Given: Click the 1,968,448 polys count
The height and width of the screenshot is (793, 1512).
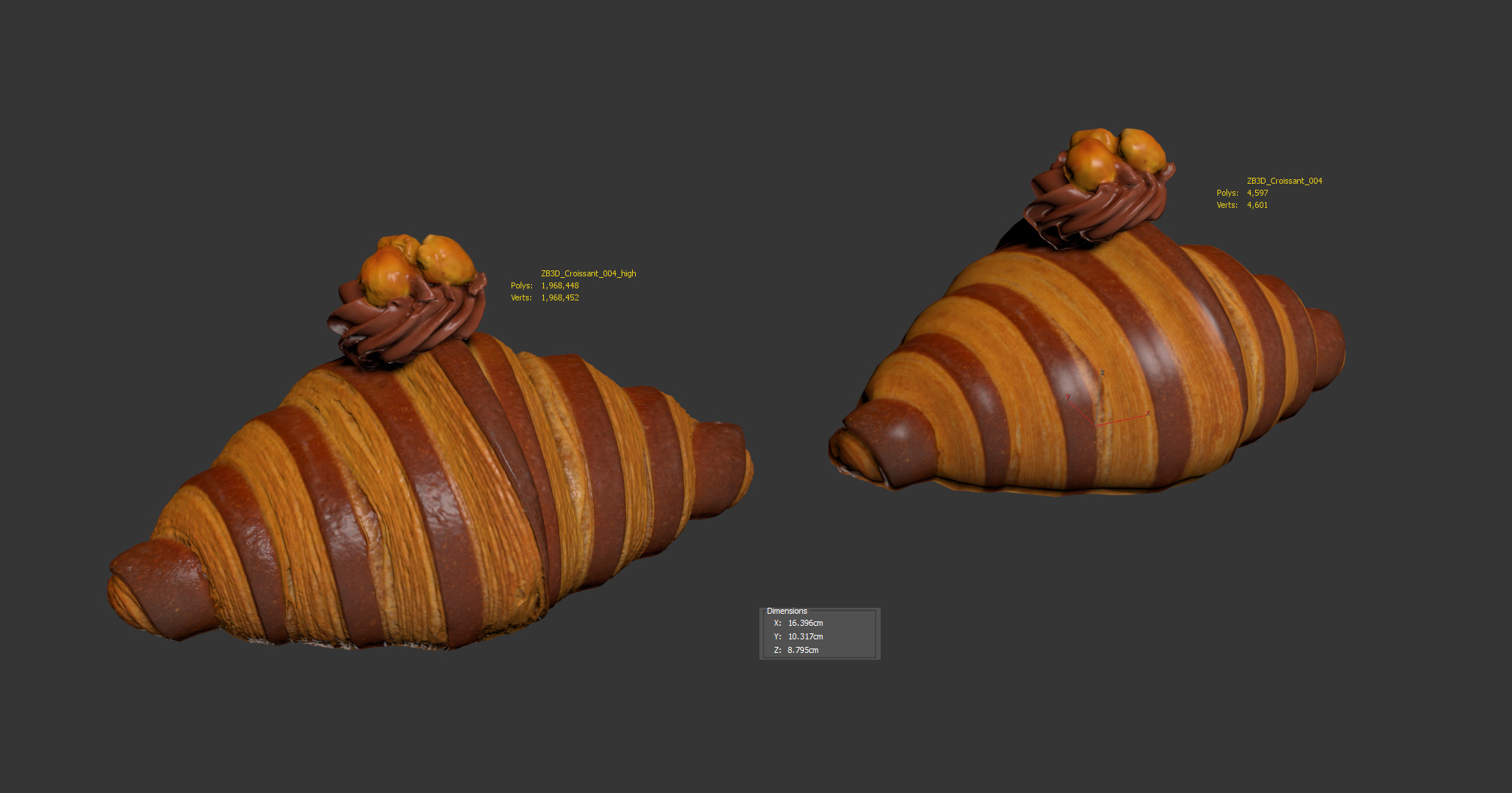Looking at the screenshot, I should (560, 285).
